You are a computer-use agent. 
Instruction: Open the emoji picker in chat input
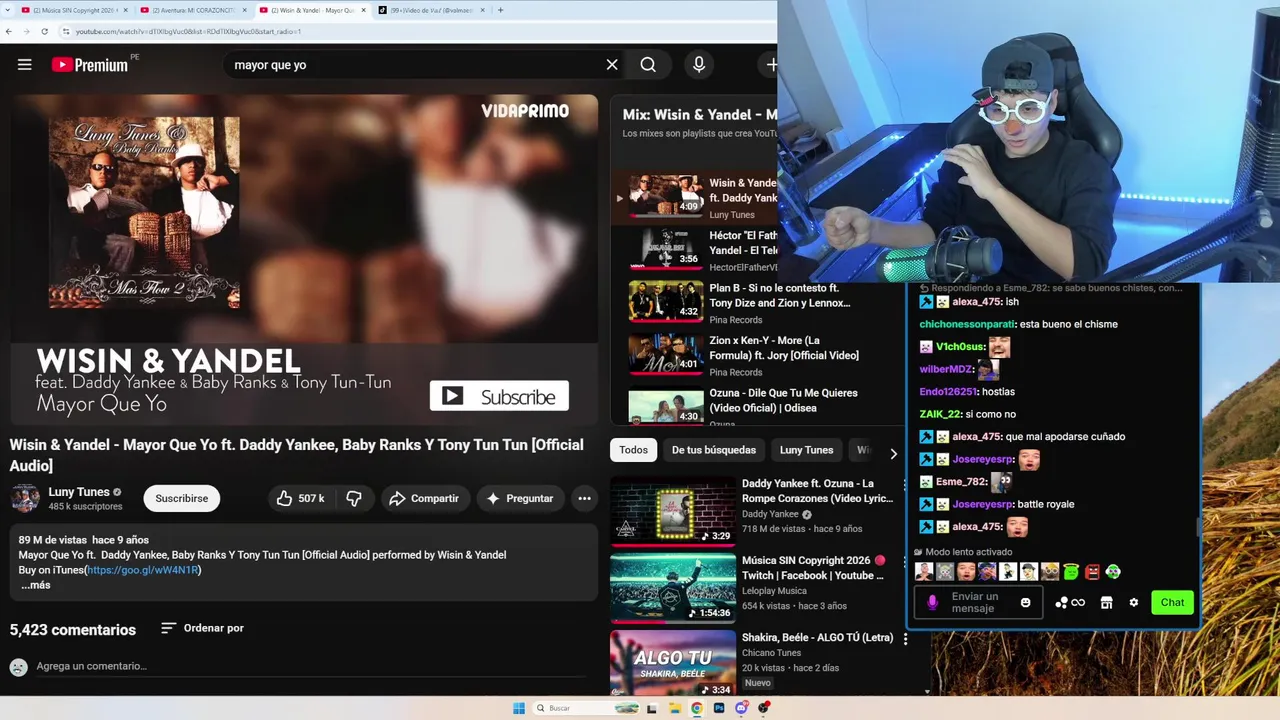click(x=1025, y=602)
